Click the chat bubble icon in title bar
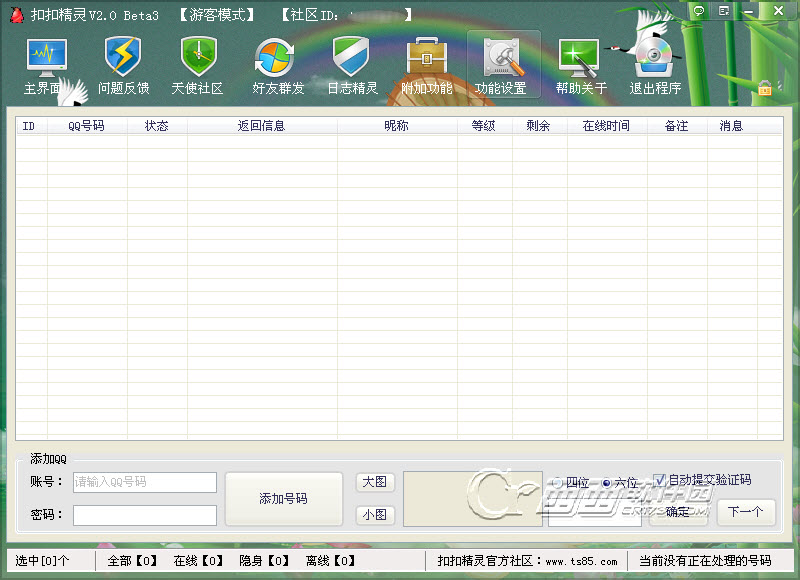The width and height of the screenshot is (800, 580). click(x=699, y=11)
